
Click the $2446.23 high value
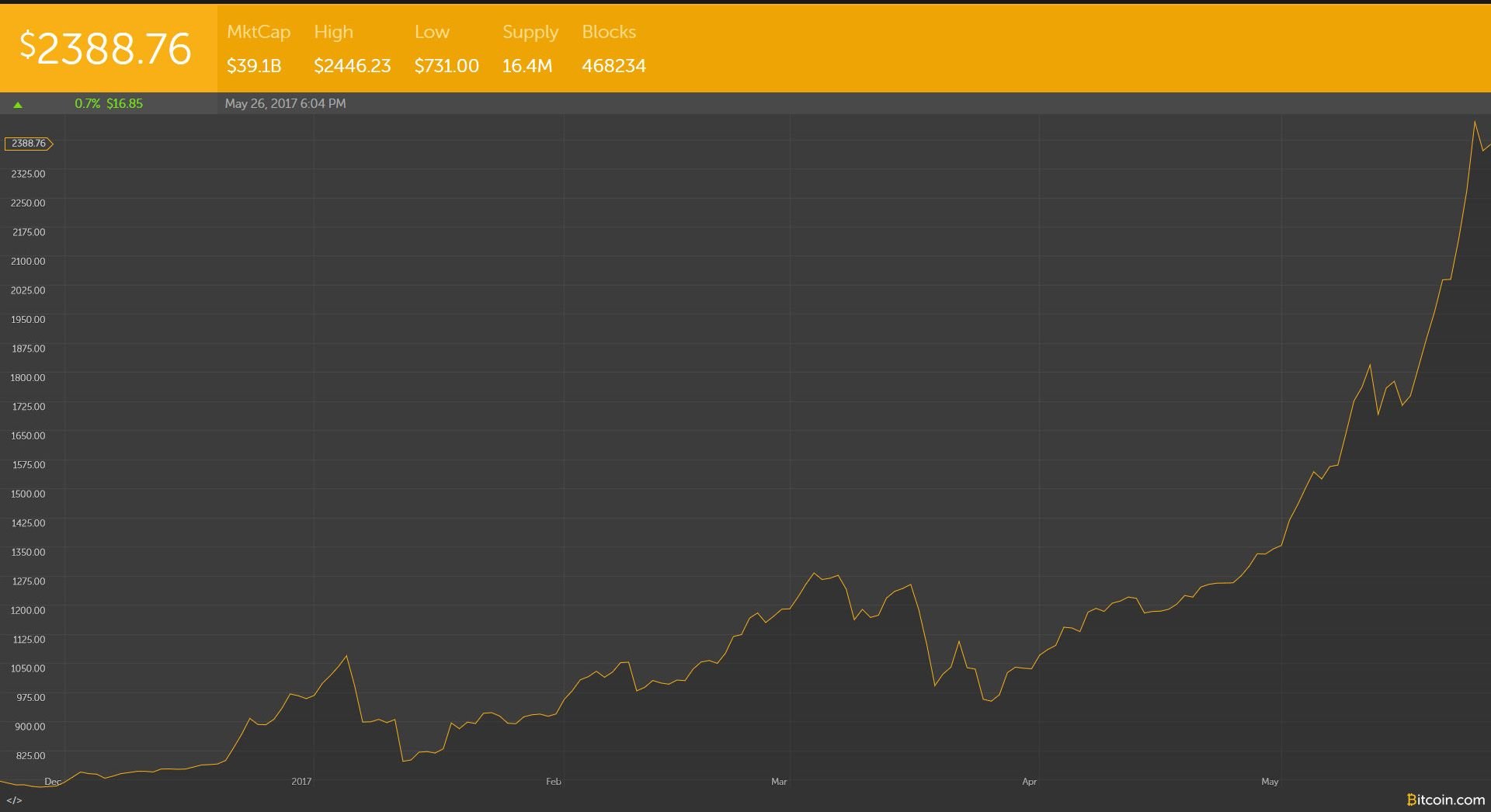pyautogui.click(x=353, y=66)
